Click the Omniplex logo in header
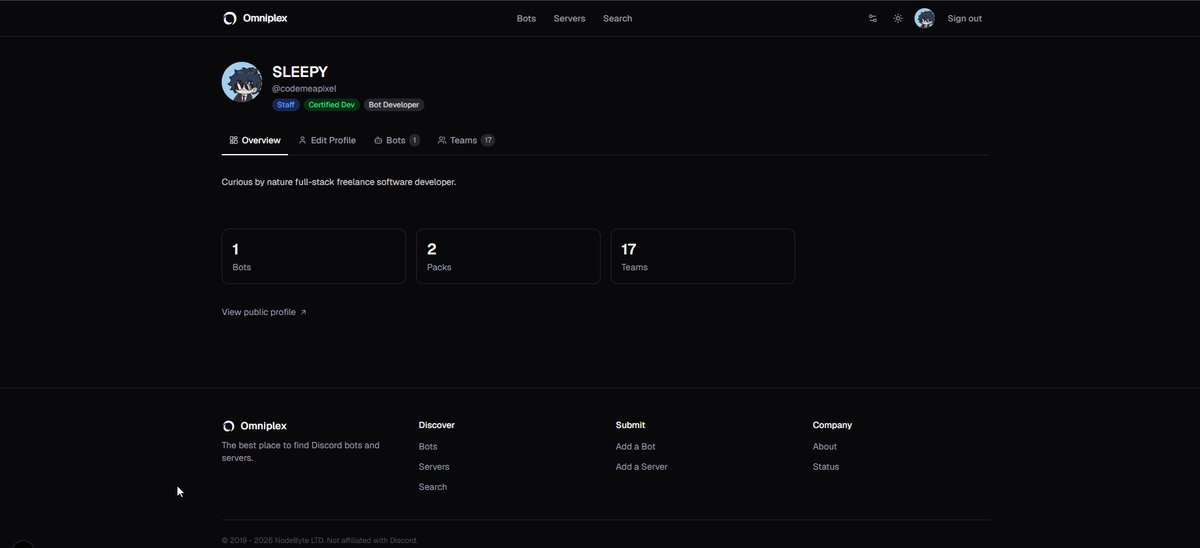Image resolution: width=1200 pixels, height=548 pixels. coord(254,18)
